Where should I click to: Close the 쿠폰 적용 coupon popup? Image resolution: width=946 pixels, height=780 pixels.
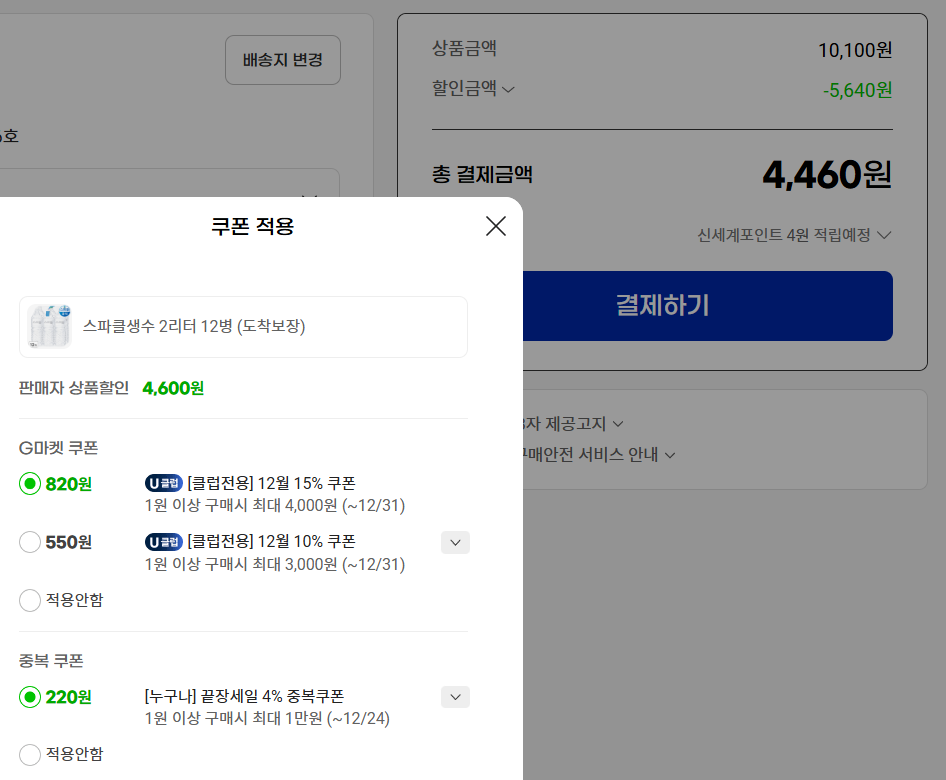[495, 226]
